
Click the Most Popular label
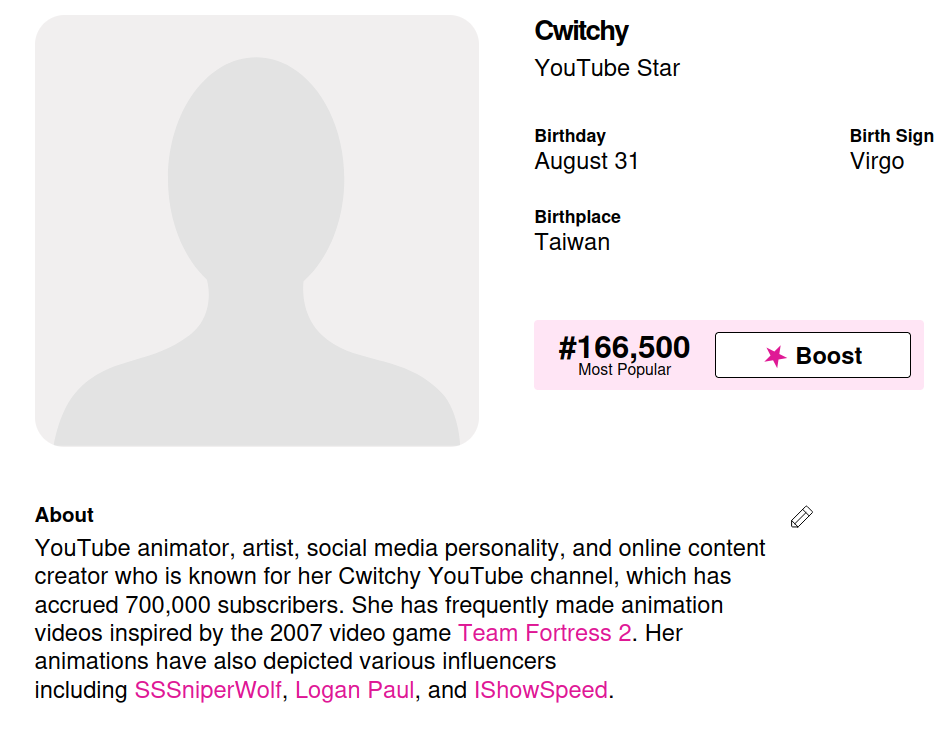tap(624, 370)
